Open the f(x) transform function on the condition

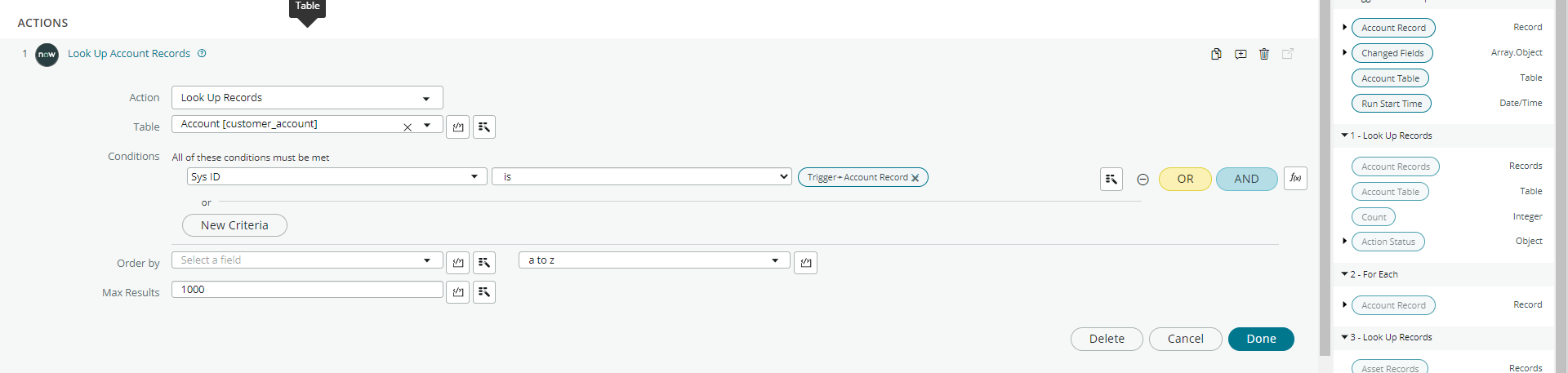(x=1295, y=178)
